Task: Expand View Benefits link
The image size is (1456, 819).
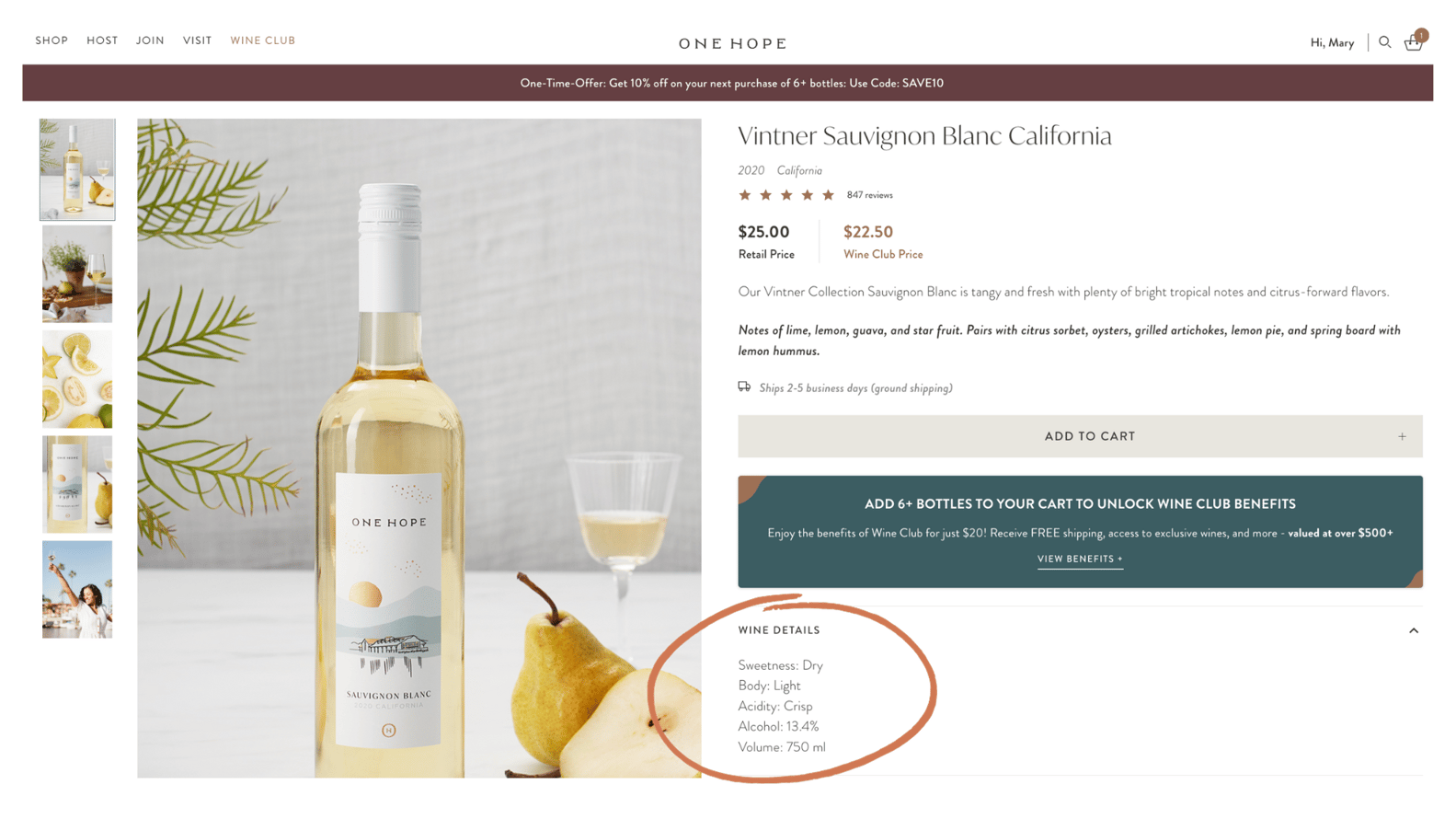Action: 1080,559
